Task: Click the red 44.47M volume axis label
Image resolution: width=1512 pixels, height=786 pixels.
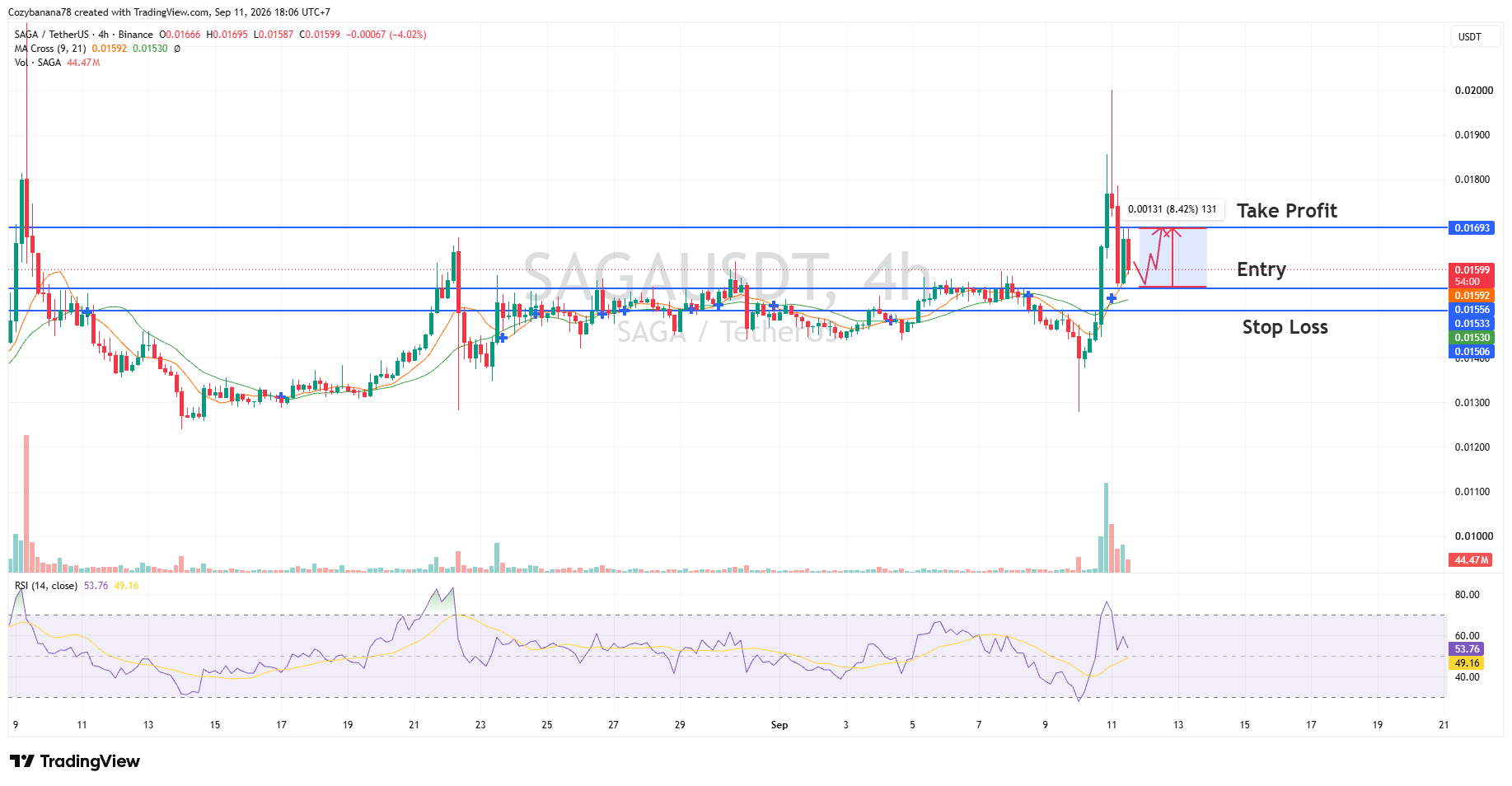Action: (1471, 560)
